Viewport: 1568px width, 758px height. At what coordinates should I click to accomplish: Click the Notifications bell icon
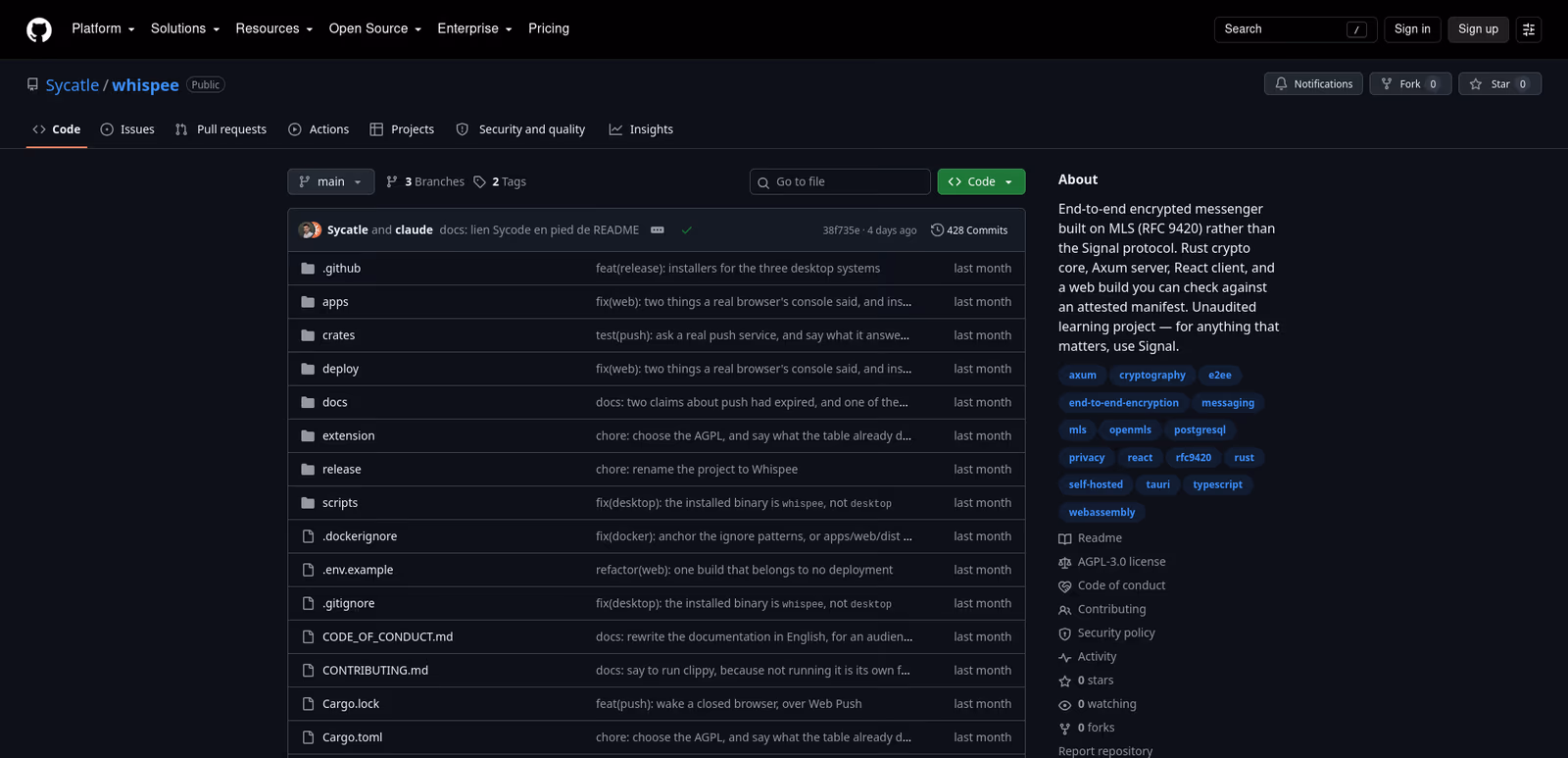tap(1281, 84)
